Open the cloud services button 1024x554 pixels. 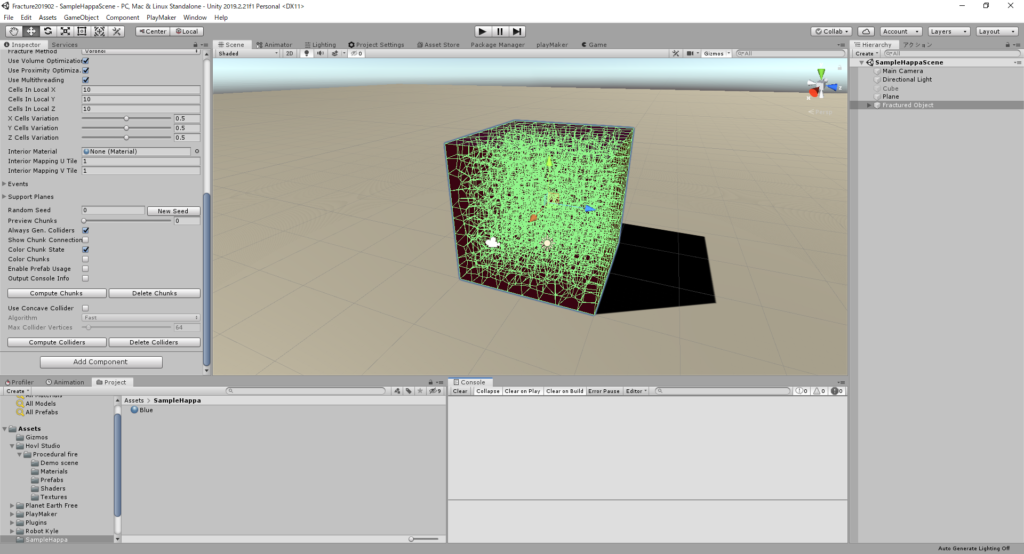point(866,31)
